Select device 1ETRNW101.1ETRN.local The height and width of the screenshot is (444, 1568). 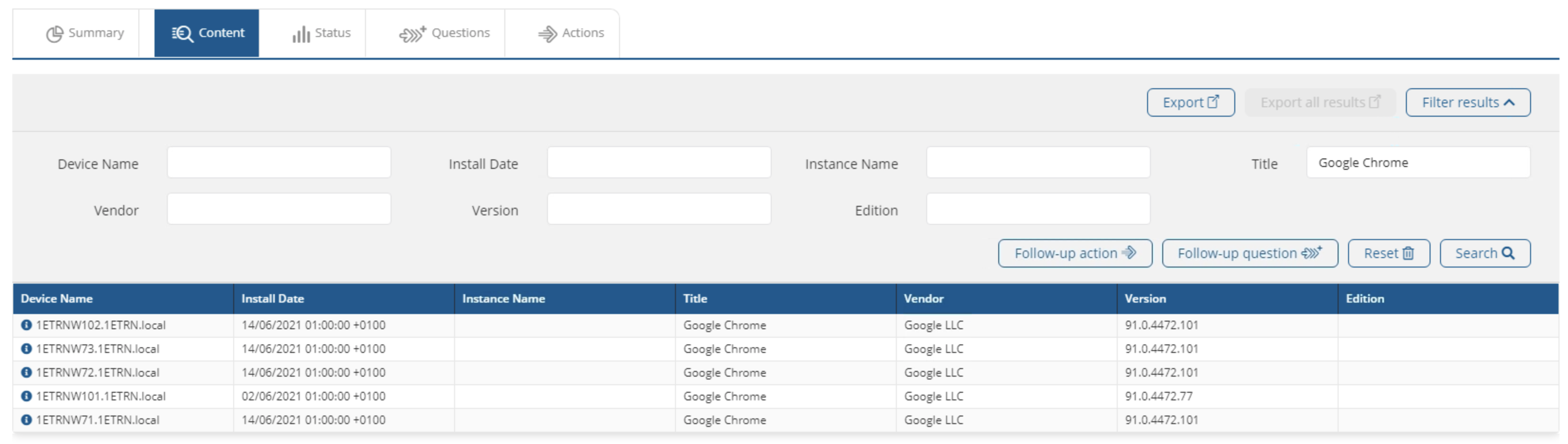pos(100,397)
